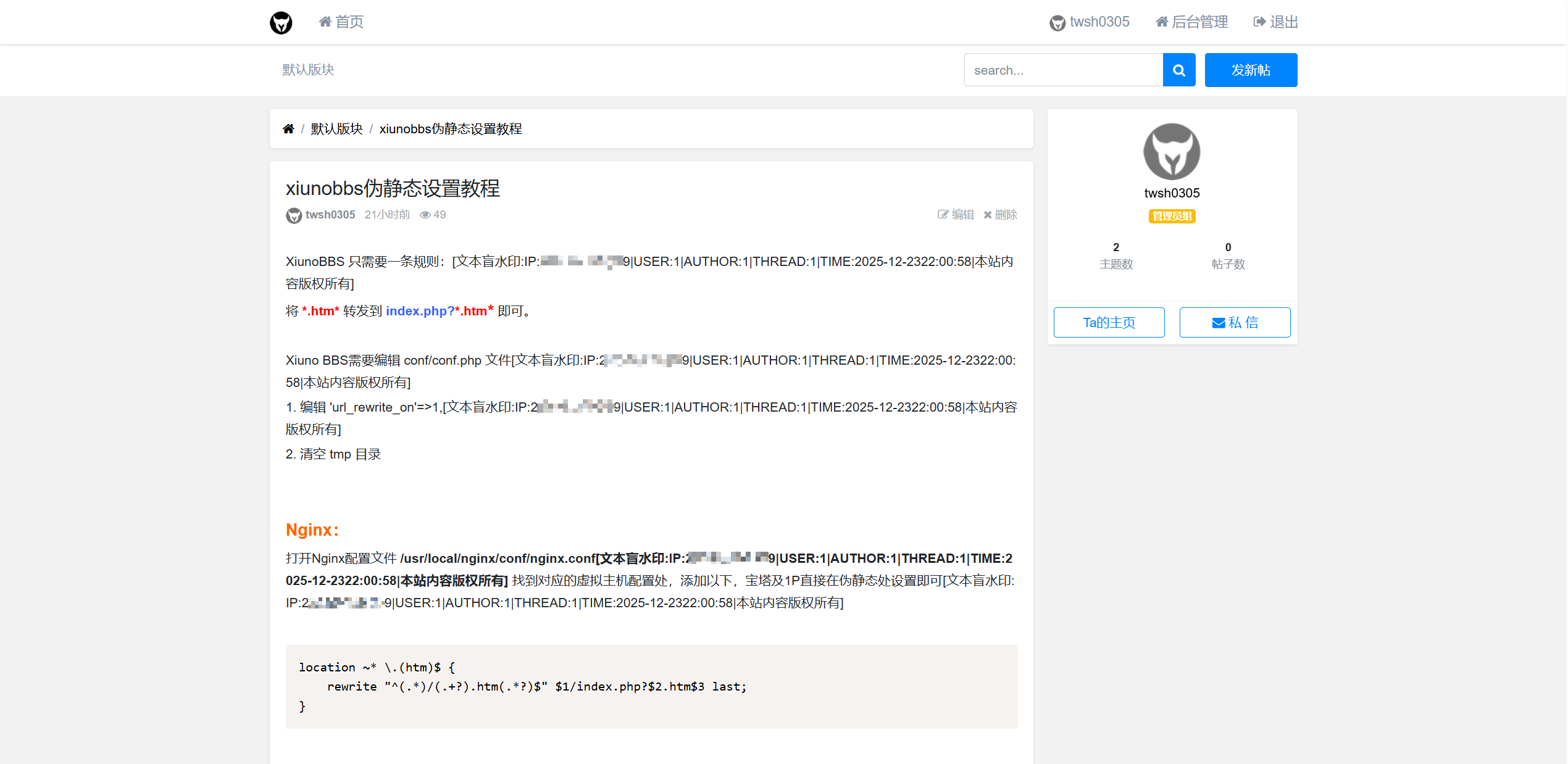Click author's small avatar beside twsh0305
This screenshot has height=764, width=1568.
[294, 215]
